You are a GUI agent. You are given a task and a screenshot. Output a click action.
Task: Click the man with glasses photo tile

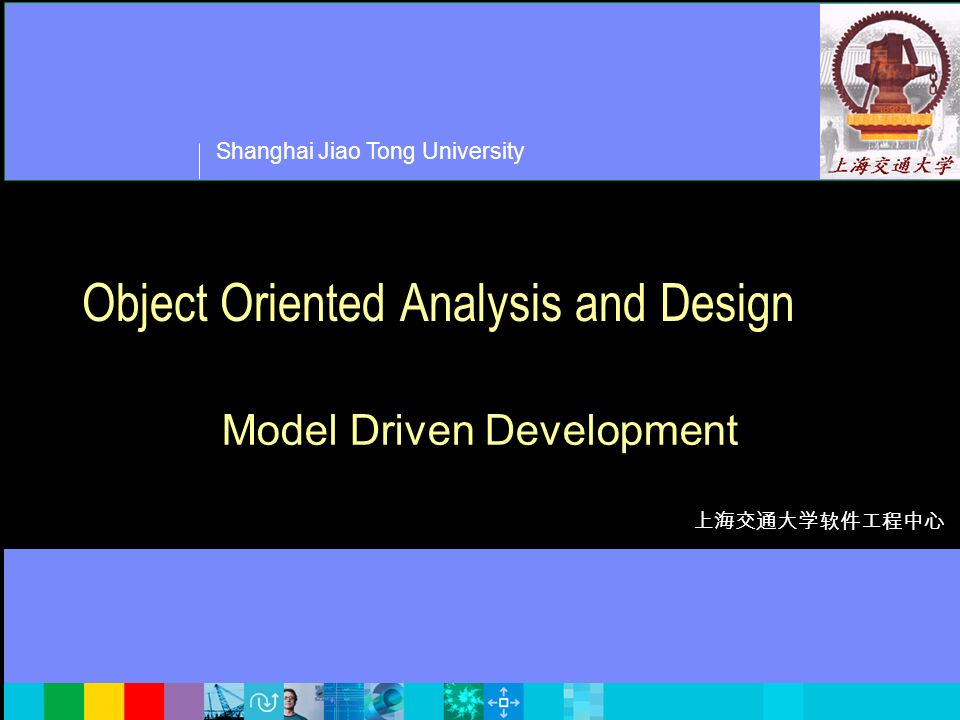304,701
